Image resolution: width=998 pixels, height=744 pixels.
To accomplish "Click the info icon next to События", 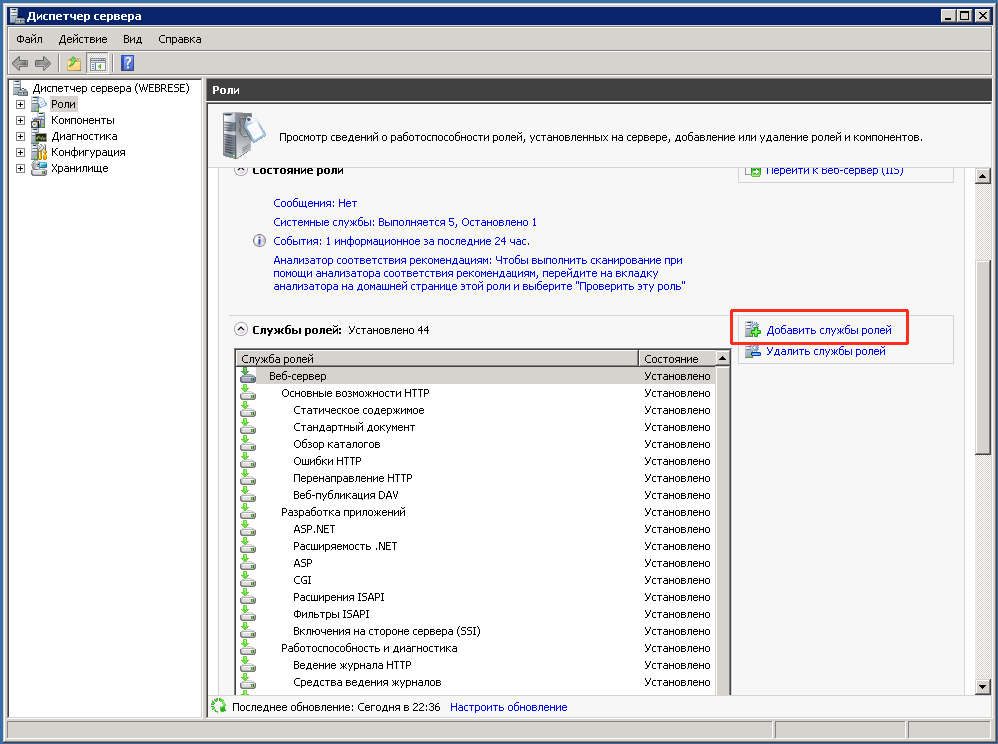I will (x=259, y=241).
